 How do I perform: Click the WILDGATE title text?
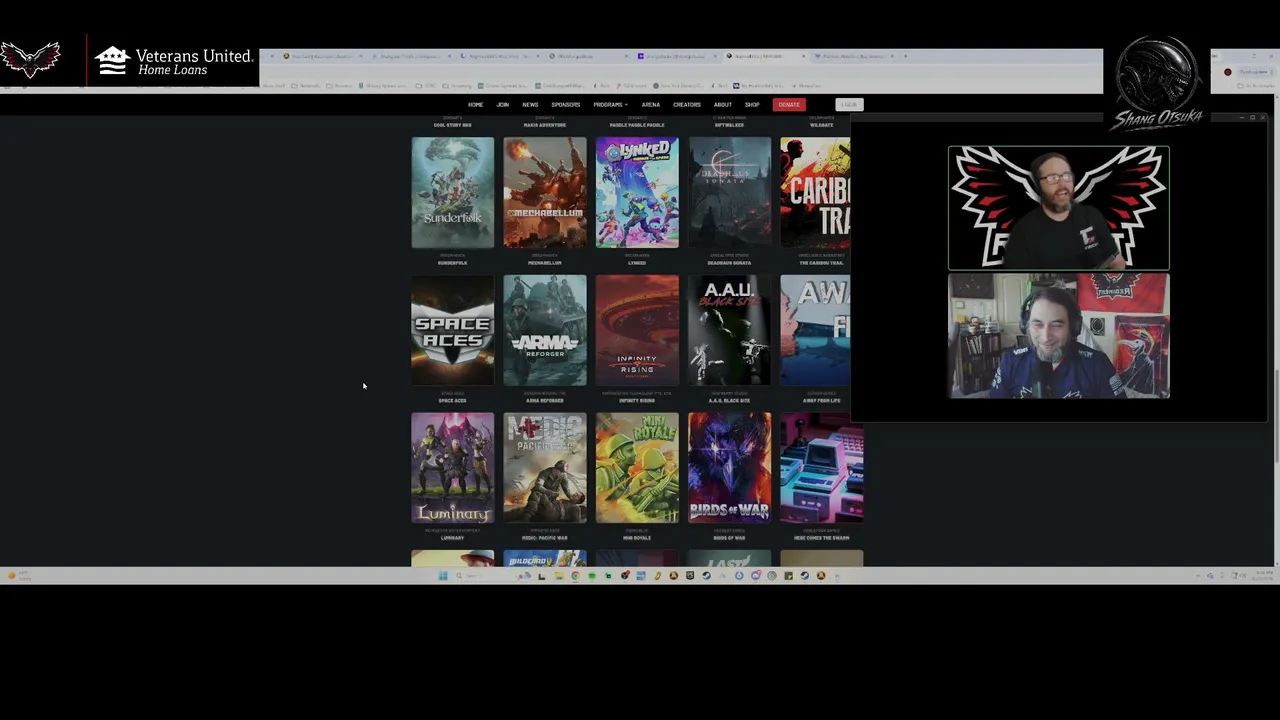[821, 125]
